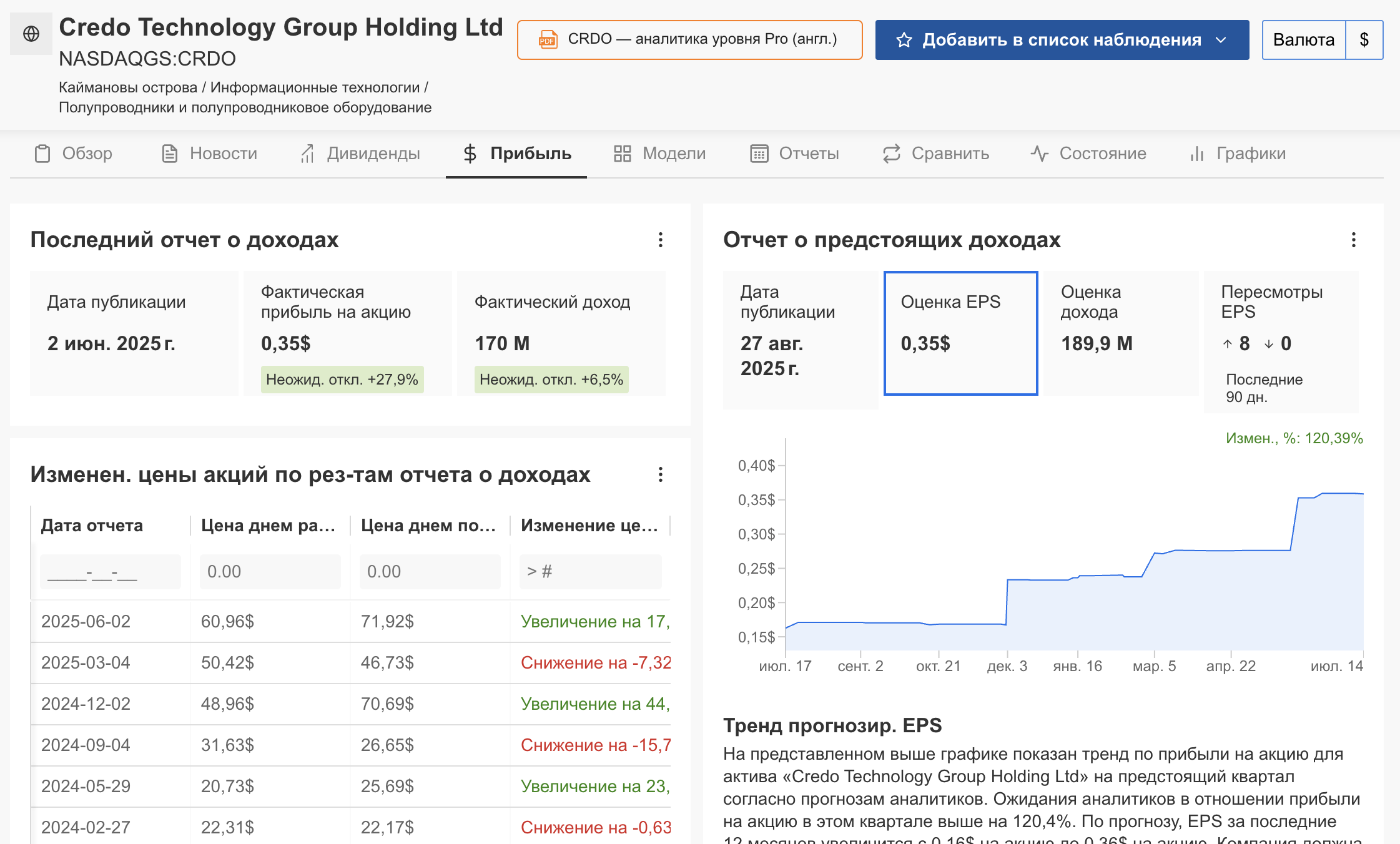1400x844 pixels.
Task: Click the dollar currency symbol selector
Action: click(1364, 40)
